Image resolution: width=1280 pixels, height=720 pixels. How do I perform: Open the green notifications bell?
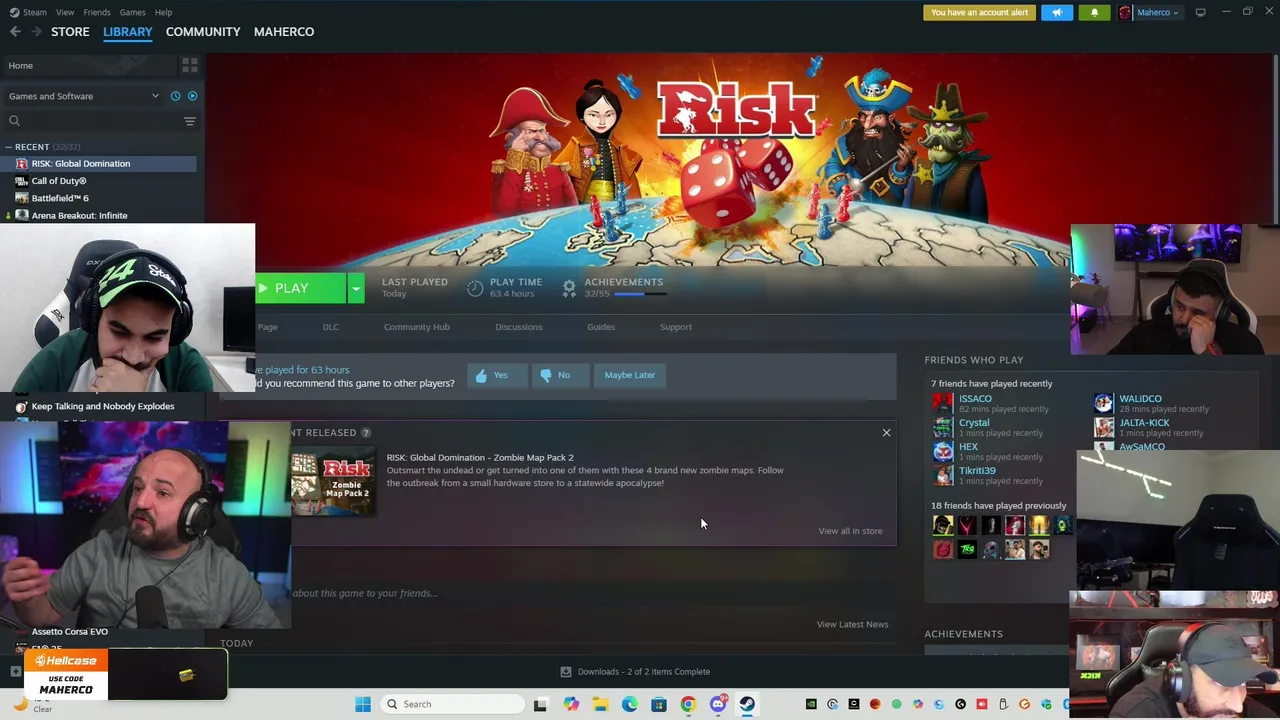1094,13
